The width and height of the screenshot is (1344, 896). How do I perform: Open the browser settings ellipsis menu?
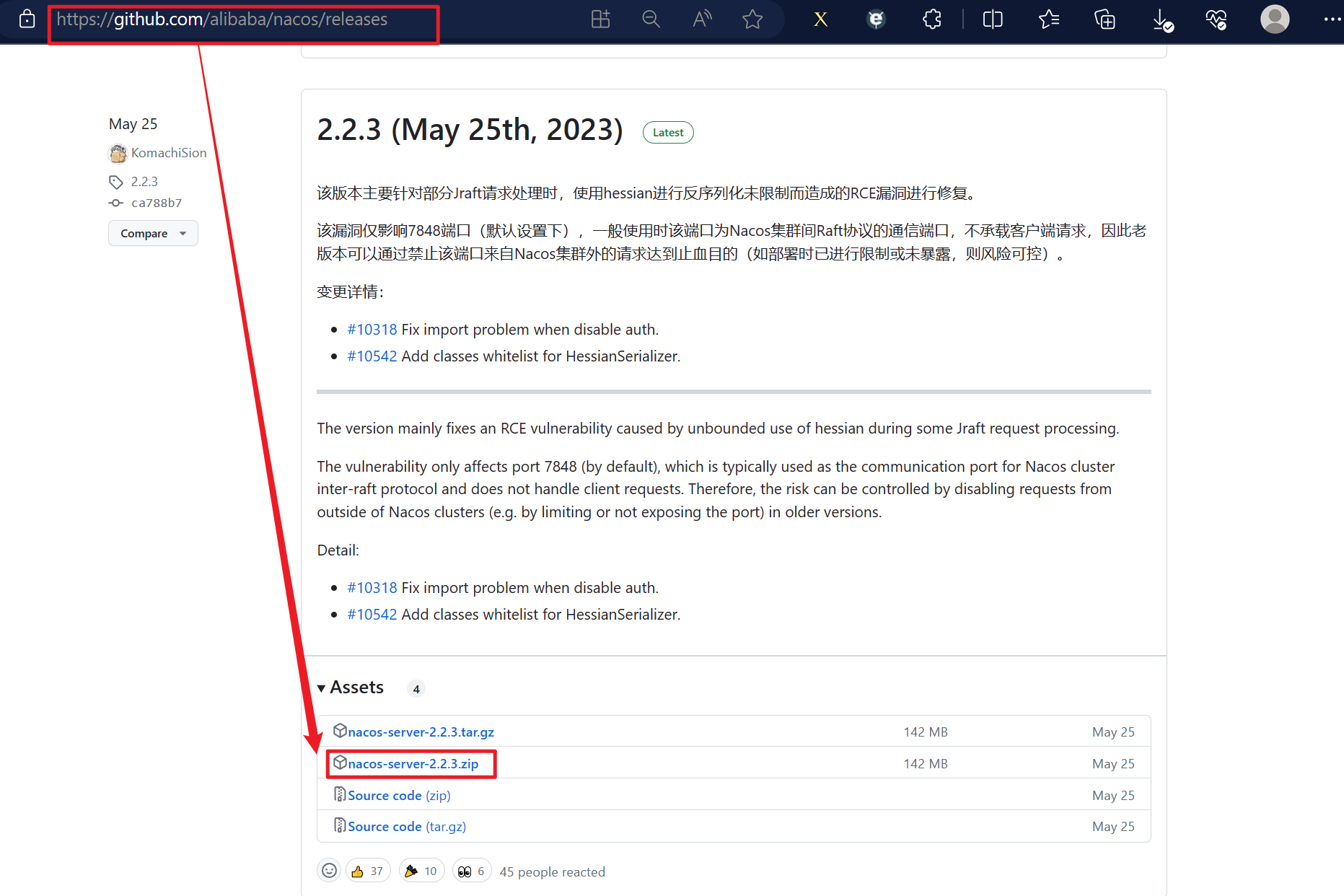1332,19
